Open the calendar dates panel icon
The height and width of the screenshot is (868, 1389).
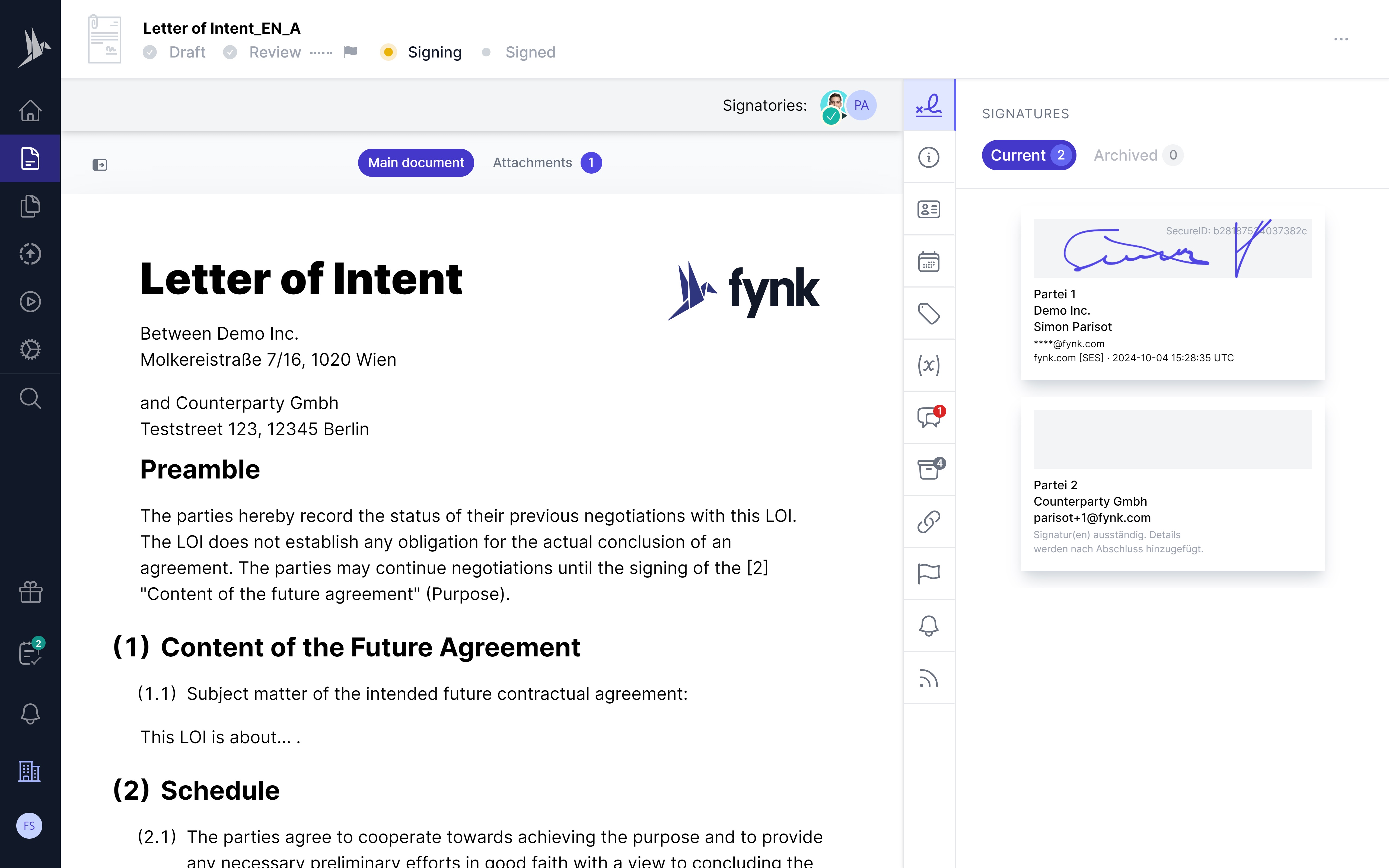coord(928,262)
